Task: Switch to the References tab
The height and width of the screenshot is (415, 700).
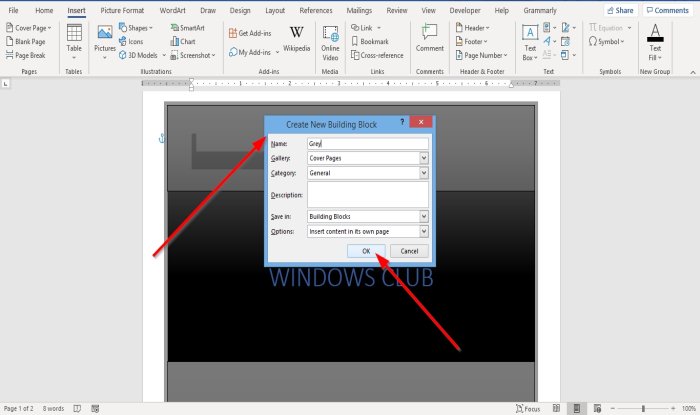Action: click(316, 10)
